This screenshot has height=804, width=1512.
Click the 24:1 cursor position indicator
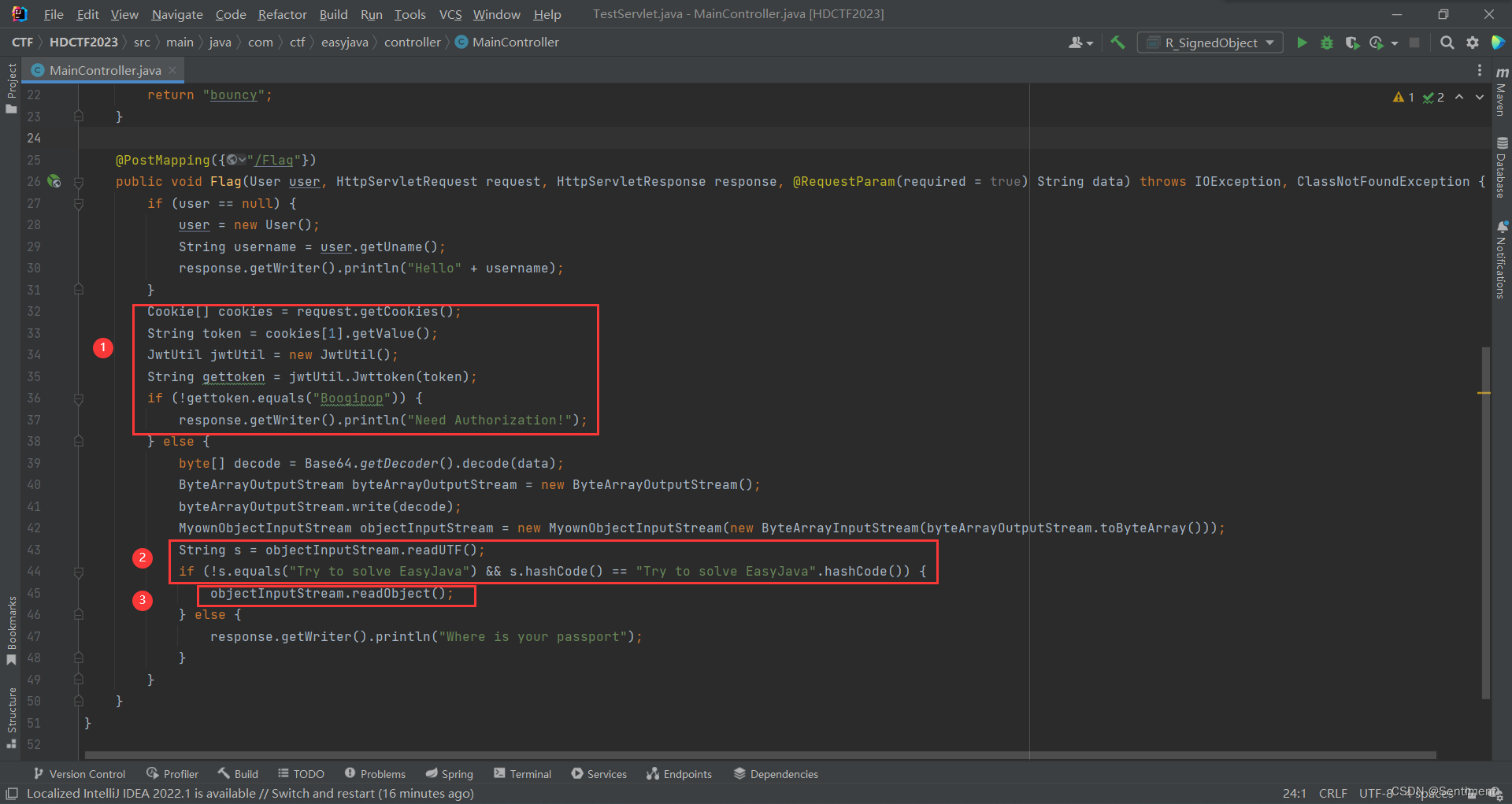[1295, 793]
